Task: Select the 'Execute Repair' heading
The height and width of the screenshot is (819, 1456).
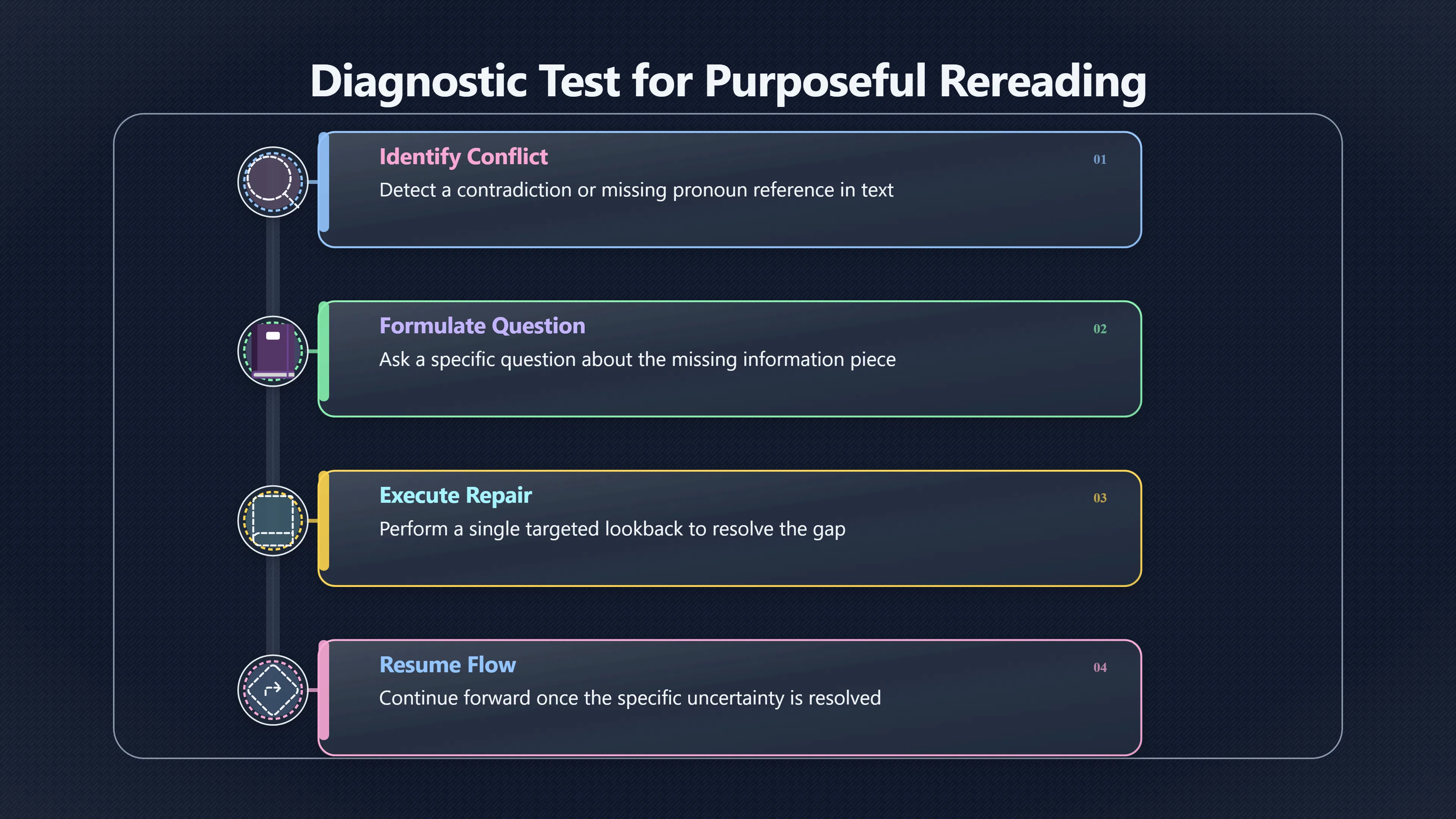Action: pyautogui.click(x=455, y=495)
